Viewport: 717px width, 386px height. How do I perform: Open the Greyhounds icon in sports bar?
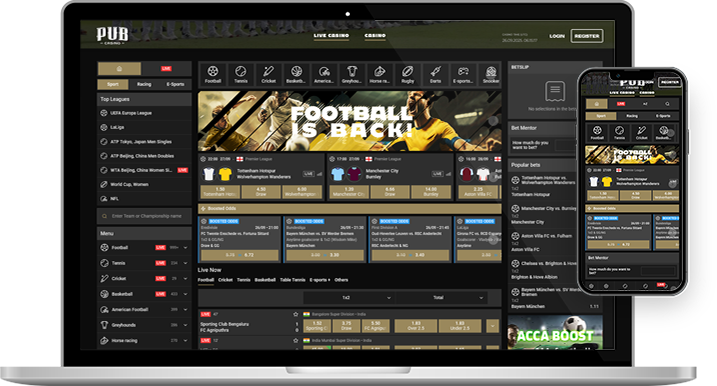[352, 74]
